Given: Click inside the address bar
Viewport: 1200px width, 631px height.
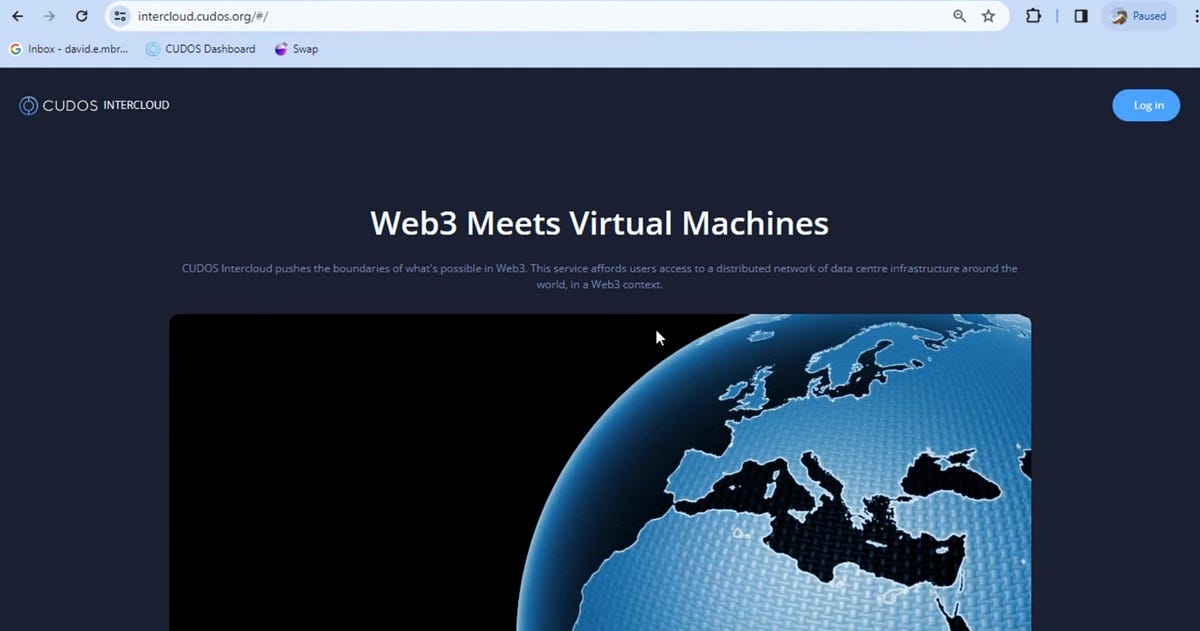Looking at the screenshot, I should (400, 16).
